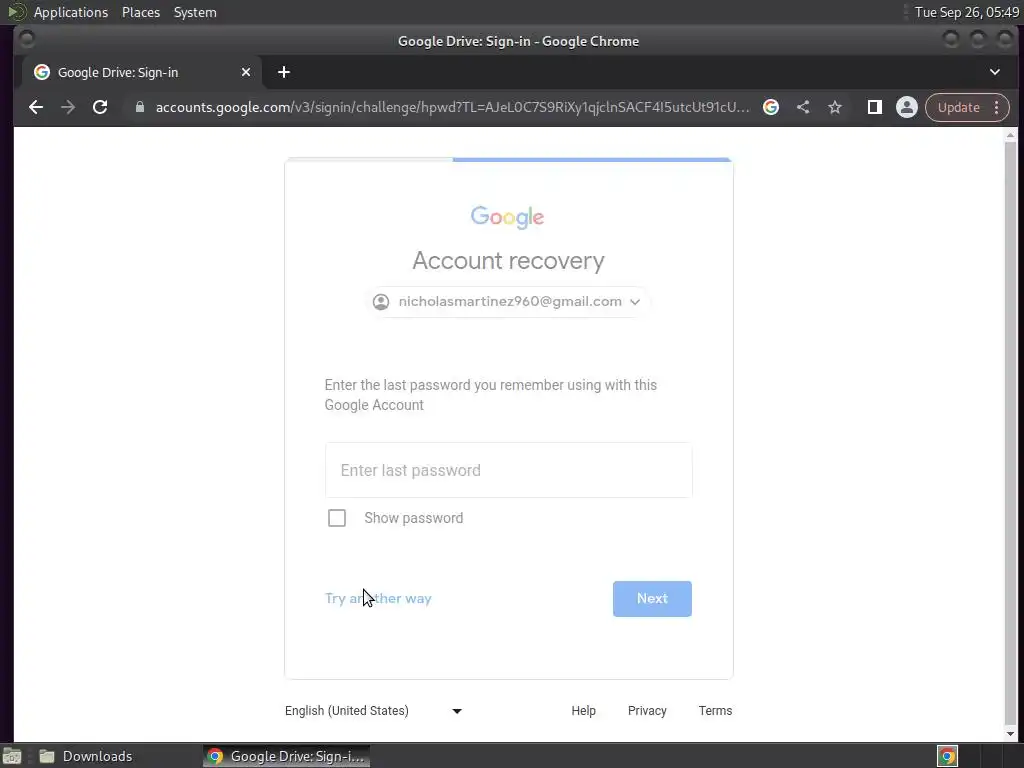
Task: Open the Help link
Action: click(583, 711)
